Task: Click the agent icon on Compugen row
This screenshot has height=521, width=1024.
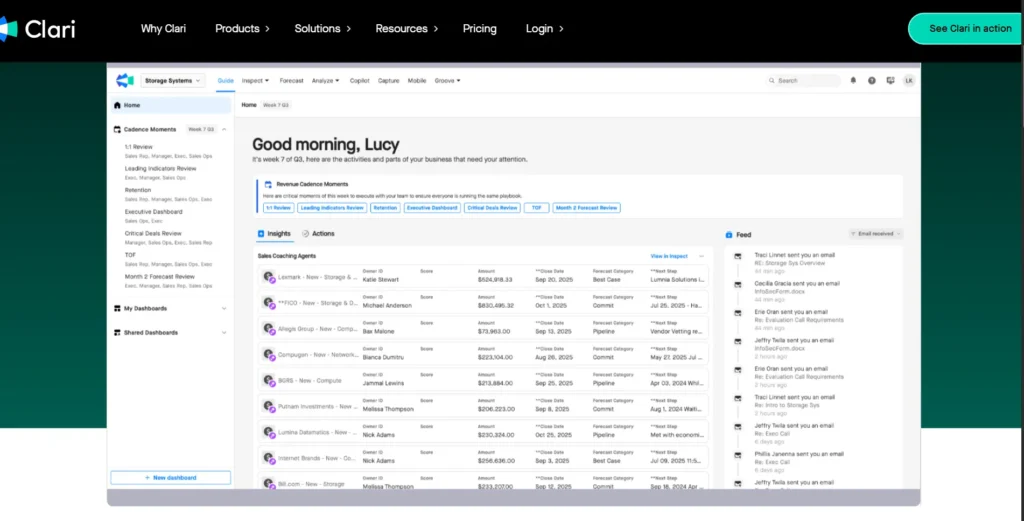Action: (268, 355)
